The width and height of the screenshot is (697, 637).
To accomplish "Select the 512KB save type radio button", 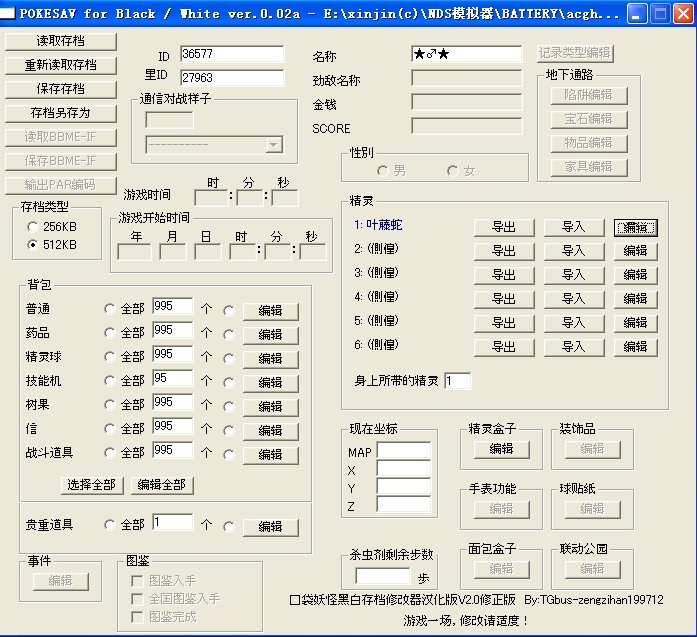I will tap(32, 244).
